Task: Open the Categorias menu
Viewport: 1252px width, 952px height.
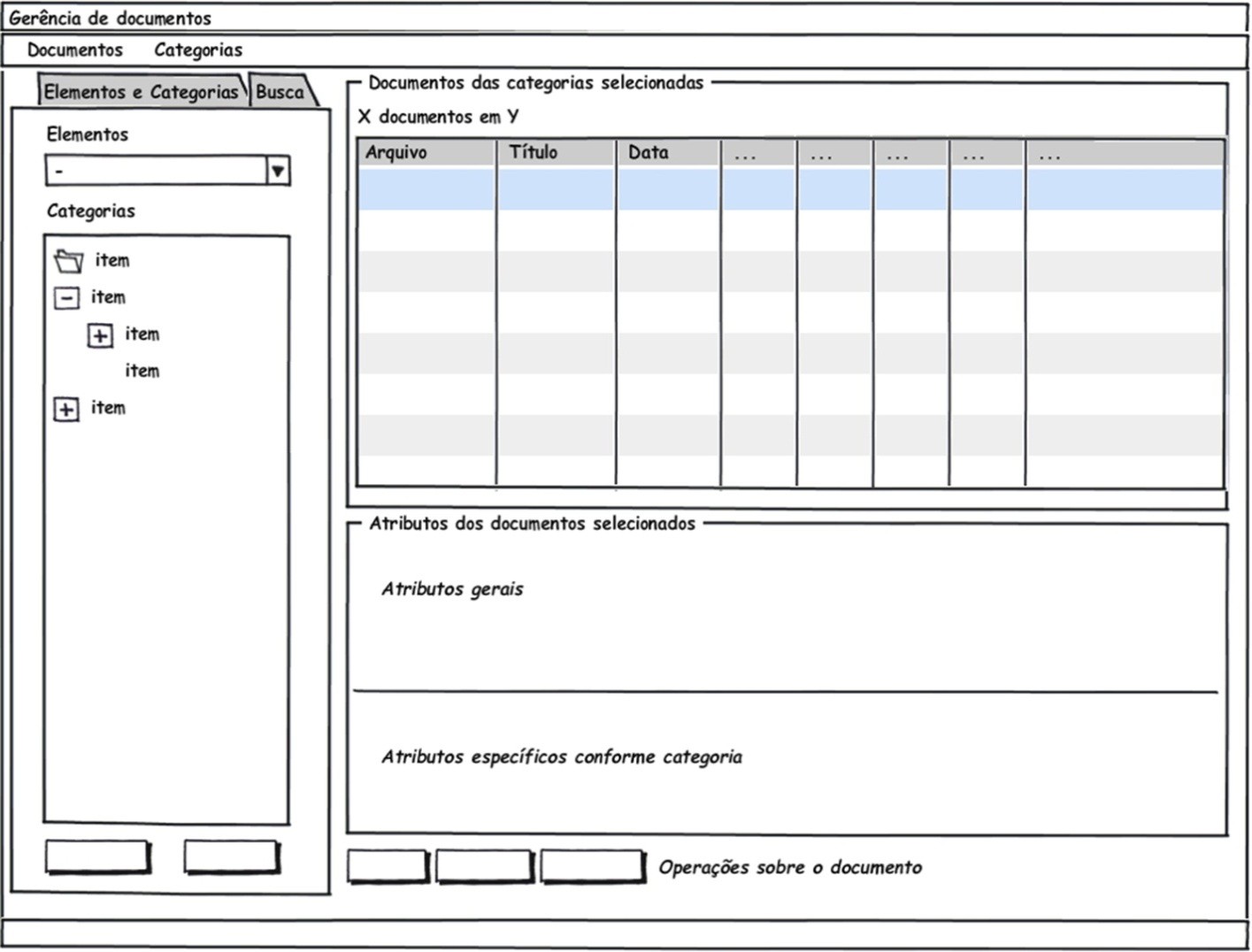Action: tap(198, 50)
